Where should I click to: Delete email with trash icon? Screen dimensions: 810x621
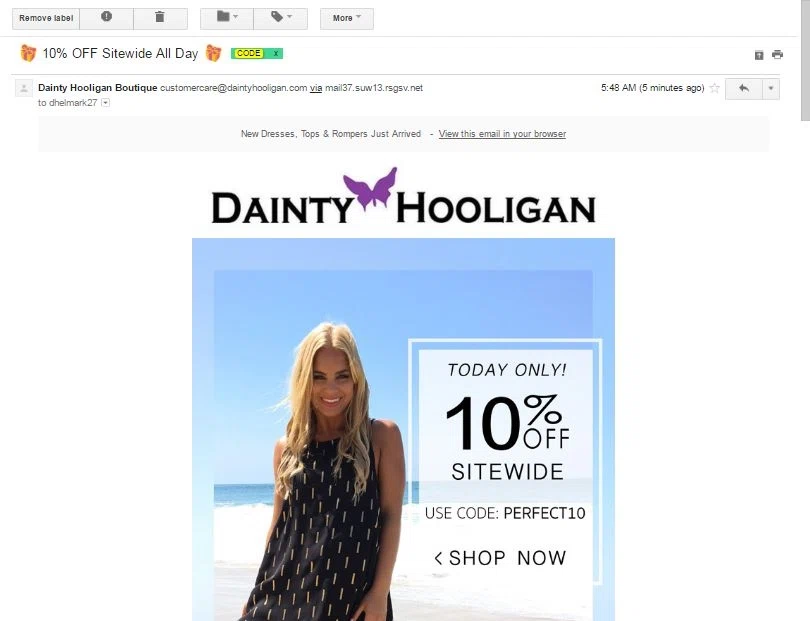coord(160,18)
